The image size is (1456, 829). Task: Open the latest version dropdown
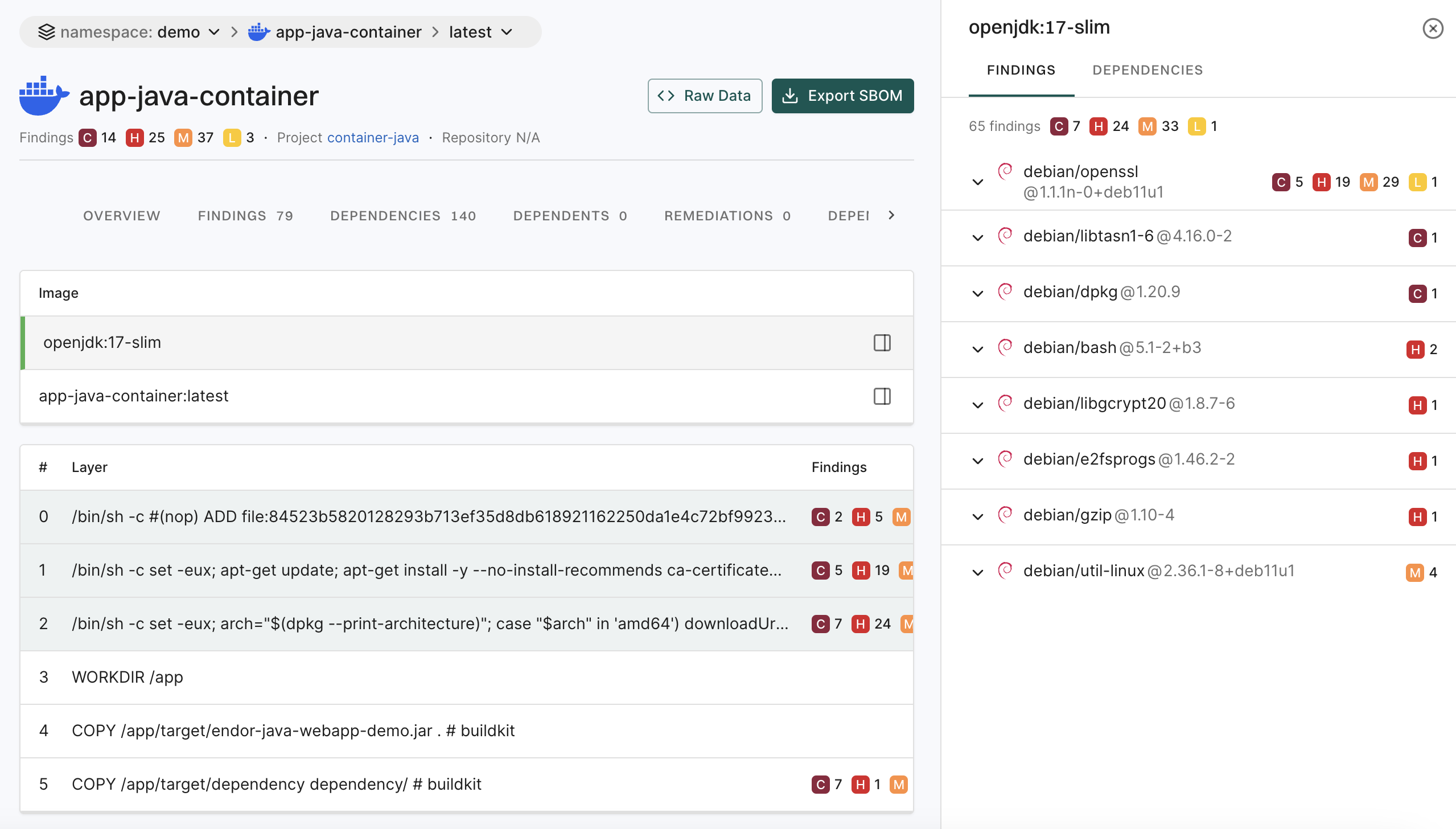[507, 32]
